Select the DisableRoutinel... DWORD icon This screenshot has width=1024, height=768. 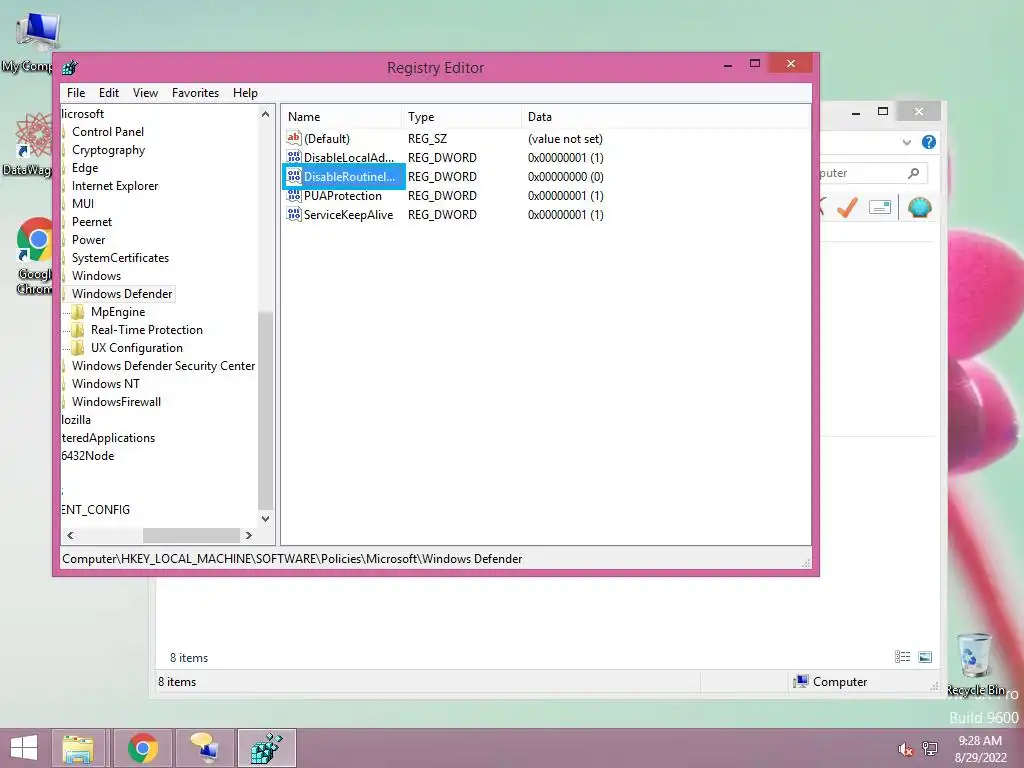tap(293, 176)
